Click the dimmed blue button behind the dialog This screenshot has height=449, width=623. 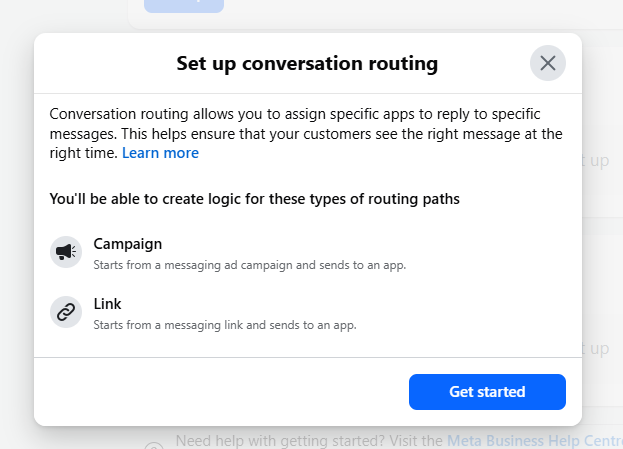pos(184,6)
